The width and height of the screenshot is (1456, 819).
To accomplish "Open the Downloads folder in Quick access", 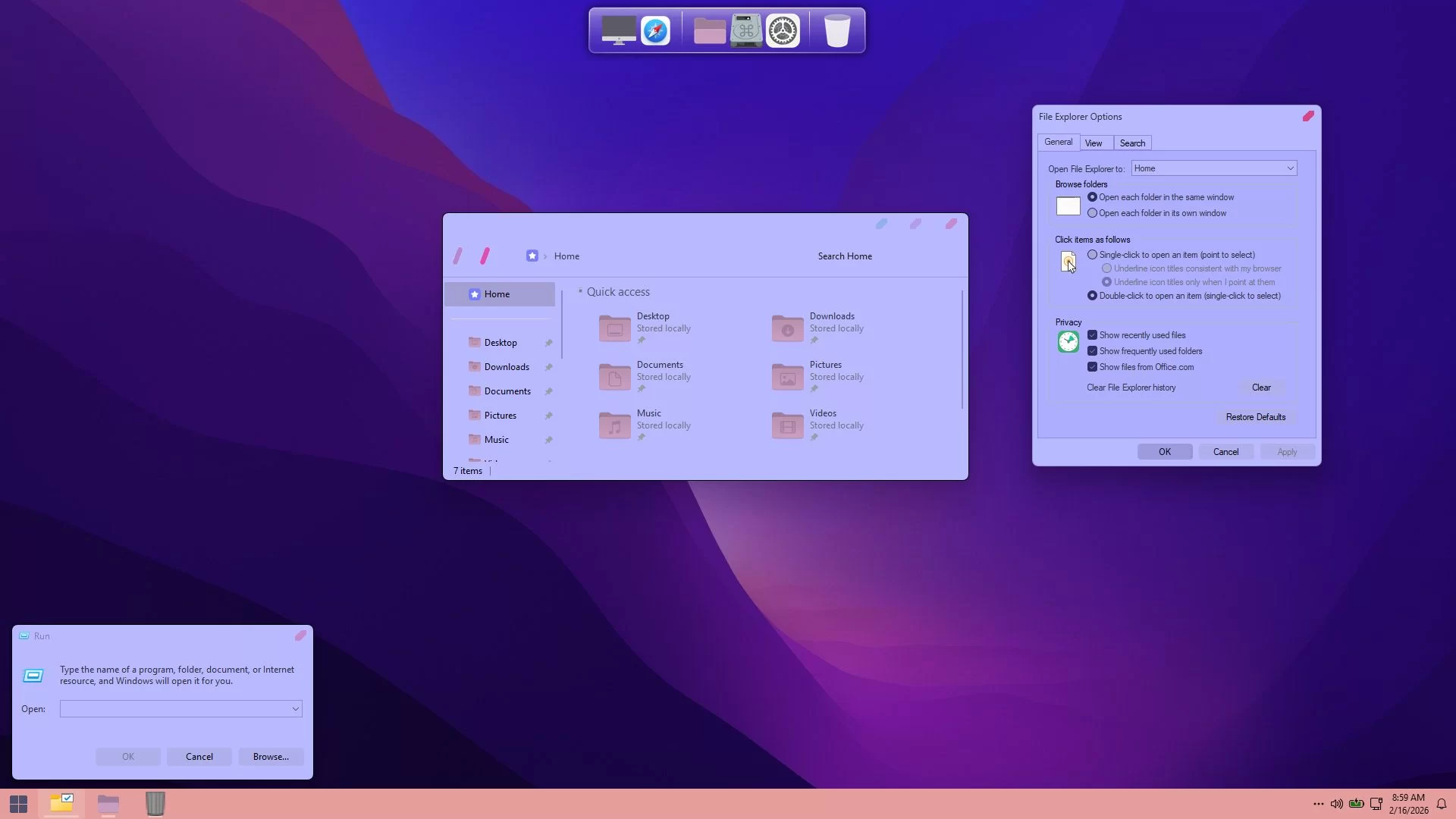I will point(787,328).
